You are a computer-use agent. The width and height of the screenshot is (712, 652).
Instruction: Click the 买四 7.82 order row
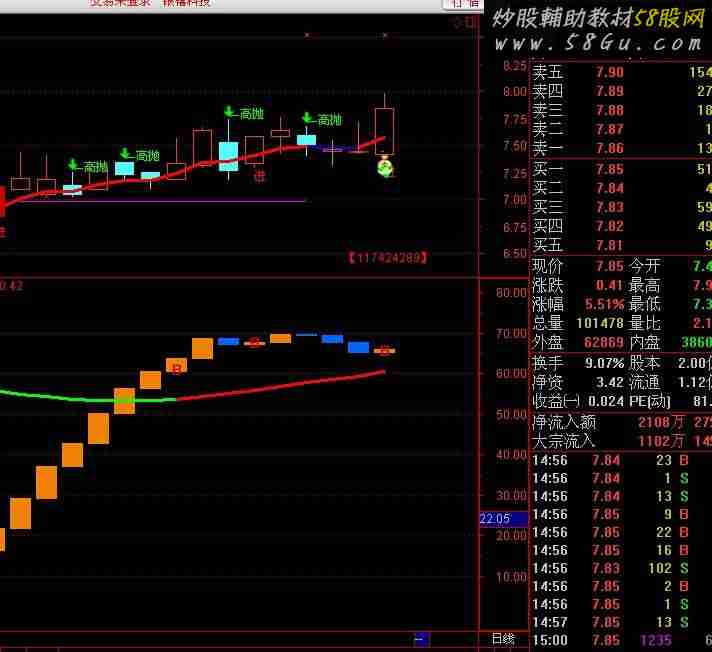coord(621,227)
